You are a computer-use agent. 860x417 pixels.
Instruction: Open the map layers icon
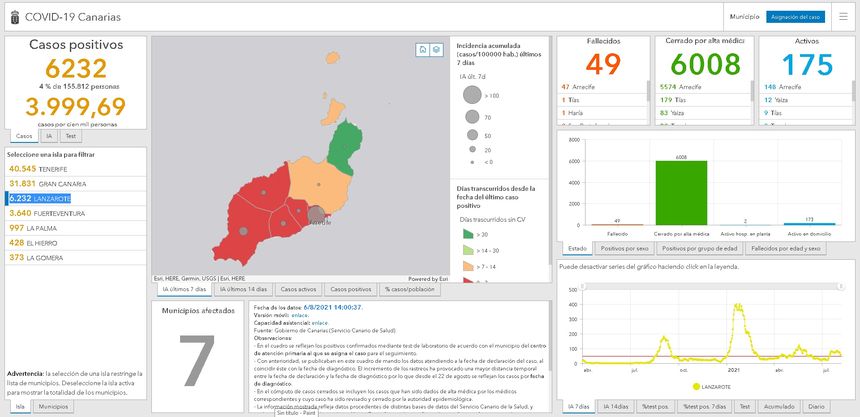coord(436,49)
